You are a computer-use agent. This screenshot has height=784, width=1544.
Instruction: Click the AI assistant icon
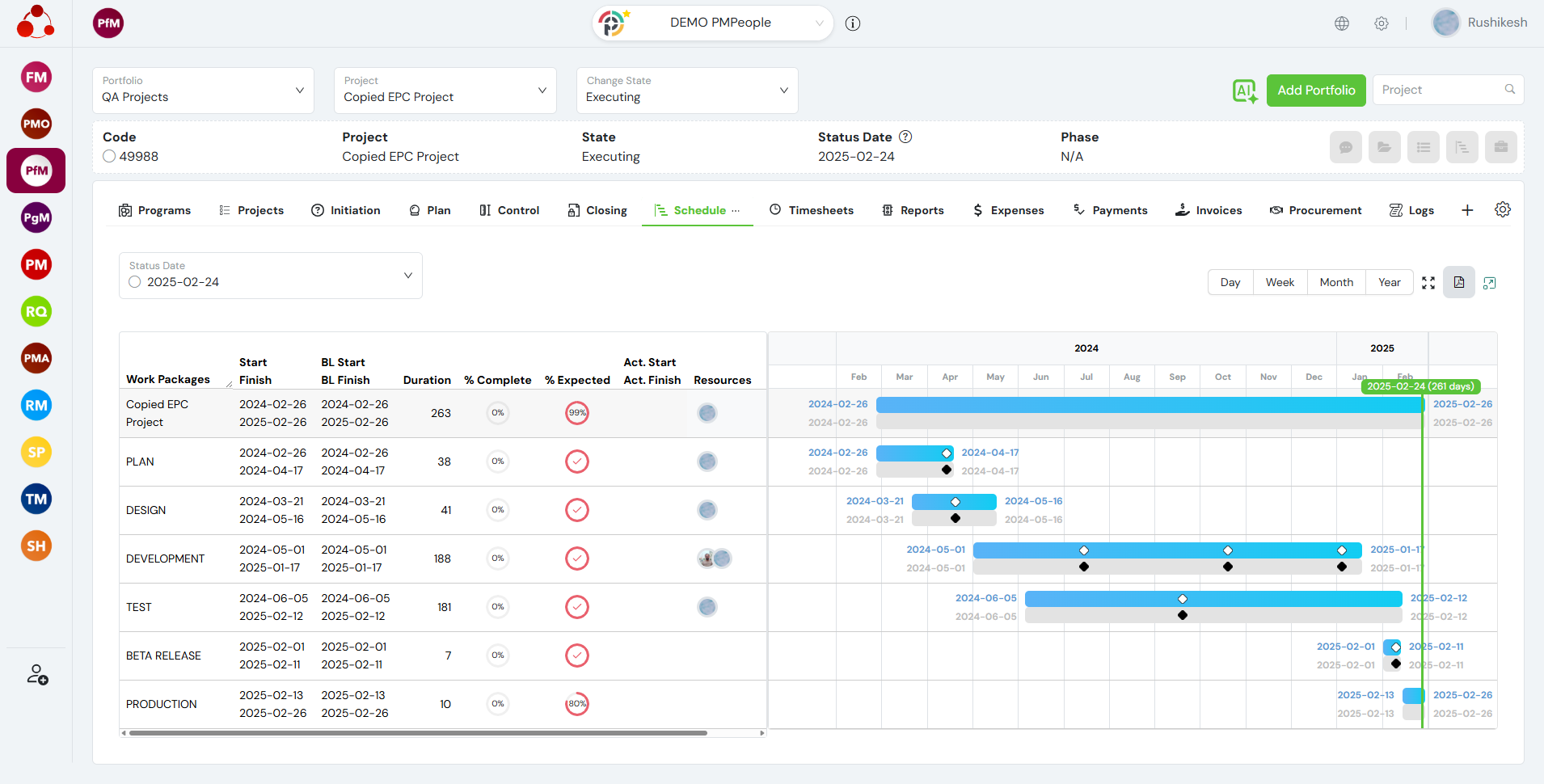click(x=1245, y=91)
